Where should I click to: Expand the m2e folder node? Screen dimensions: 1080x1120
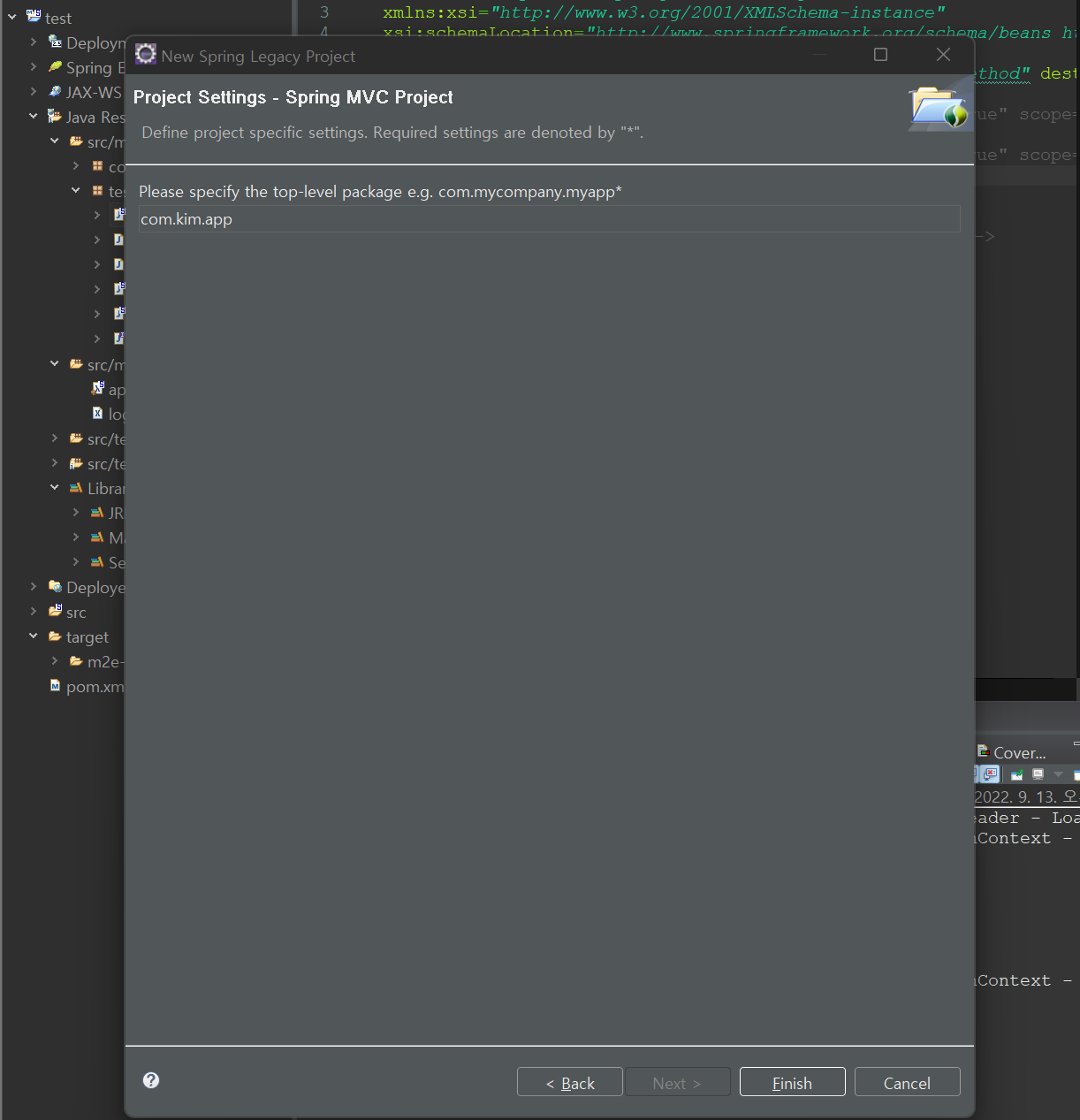(x=55, y=660)
